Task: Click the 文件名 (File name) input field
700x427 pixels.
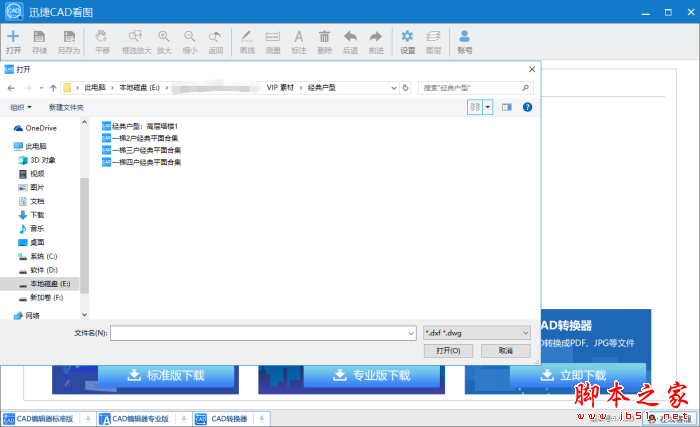Action: (258, 332)
